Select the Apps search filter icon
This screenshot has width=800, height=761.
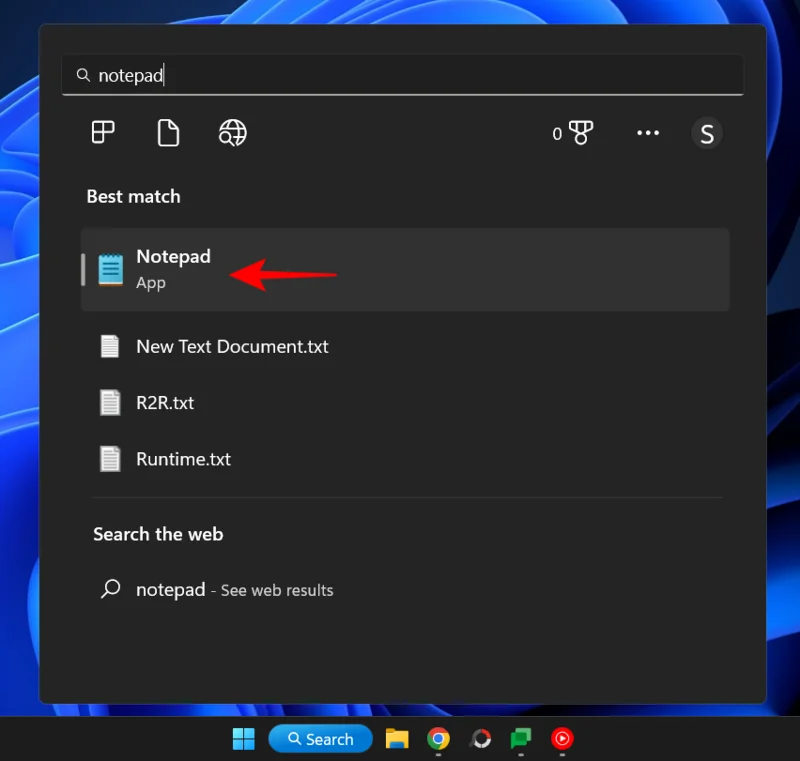(103, 132)
